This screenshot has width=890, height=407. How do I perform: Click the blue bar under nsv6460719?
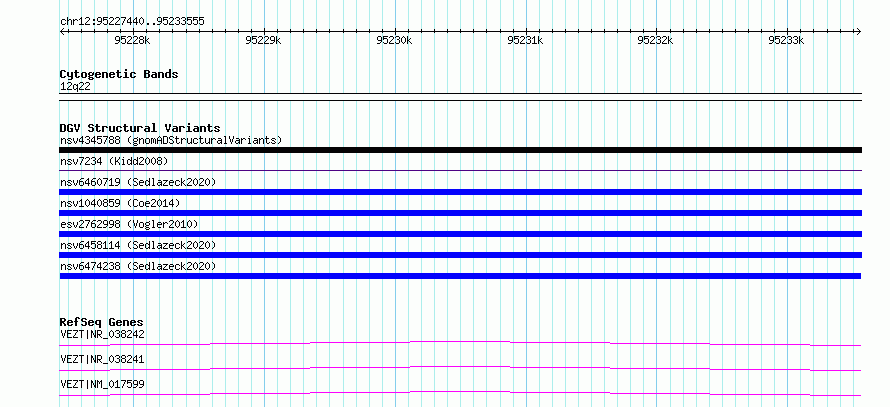point(461,192)
